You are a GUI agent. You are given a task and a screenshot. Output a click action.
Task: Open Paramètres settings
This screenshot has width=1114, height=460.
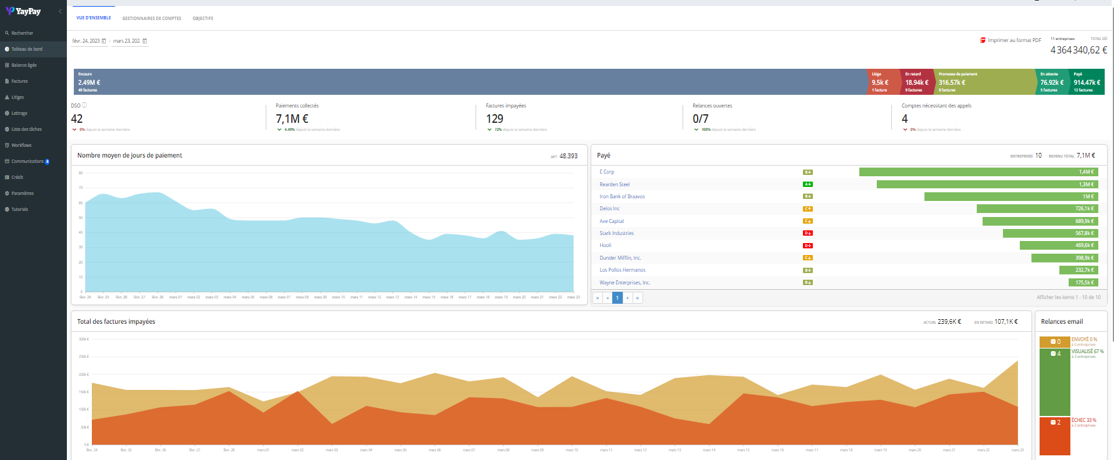[x=22, y=193]
